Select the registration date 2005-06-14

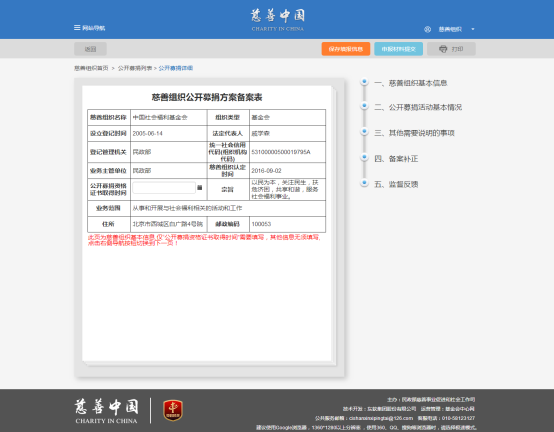tap(147, 134)
